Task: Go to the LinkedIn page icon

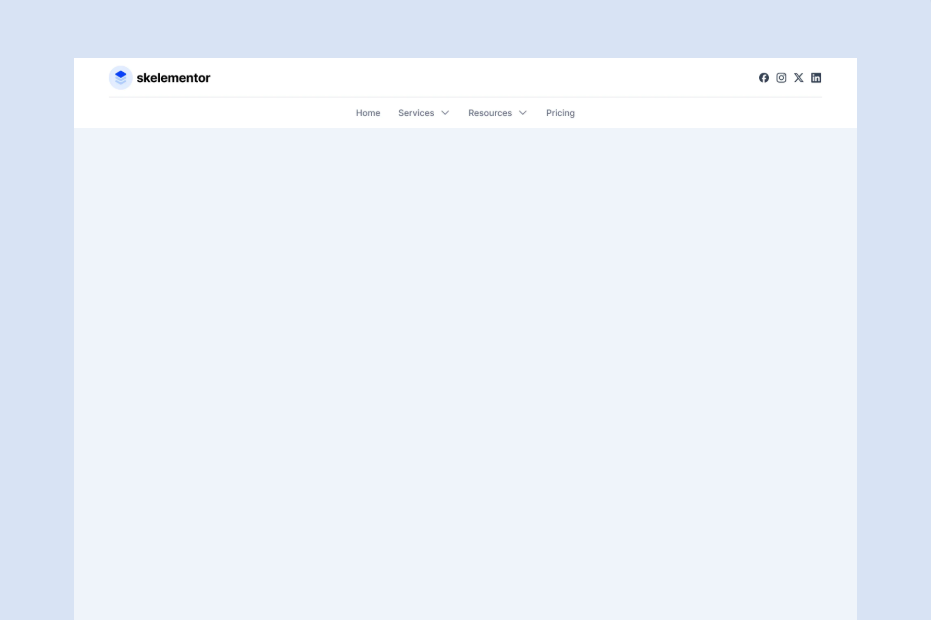Action: coord(816,78)
